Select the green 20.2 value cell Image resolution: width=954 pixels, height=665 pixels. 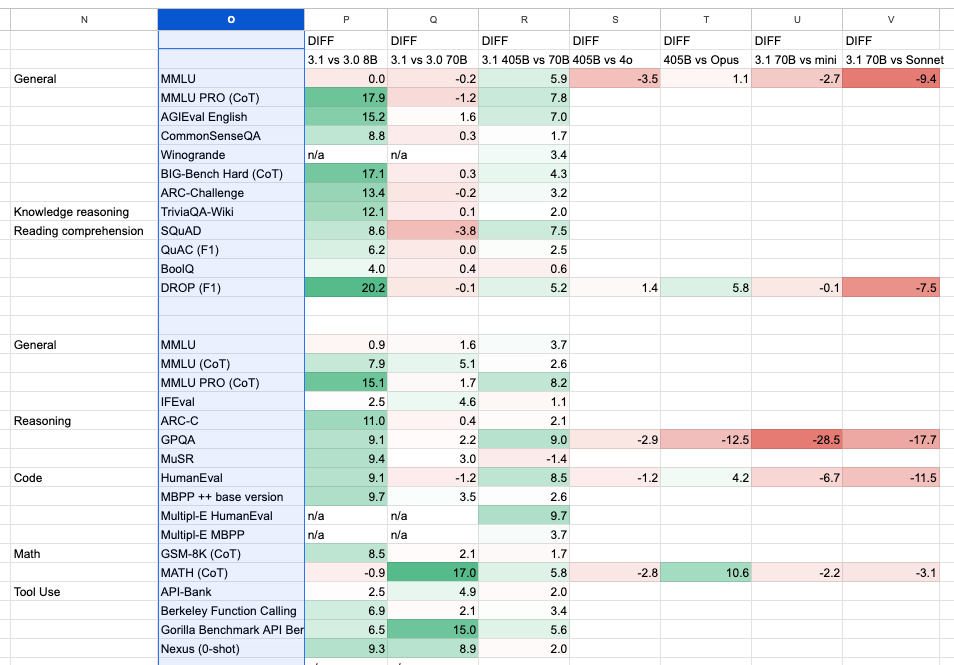(346, 288)
